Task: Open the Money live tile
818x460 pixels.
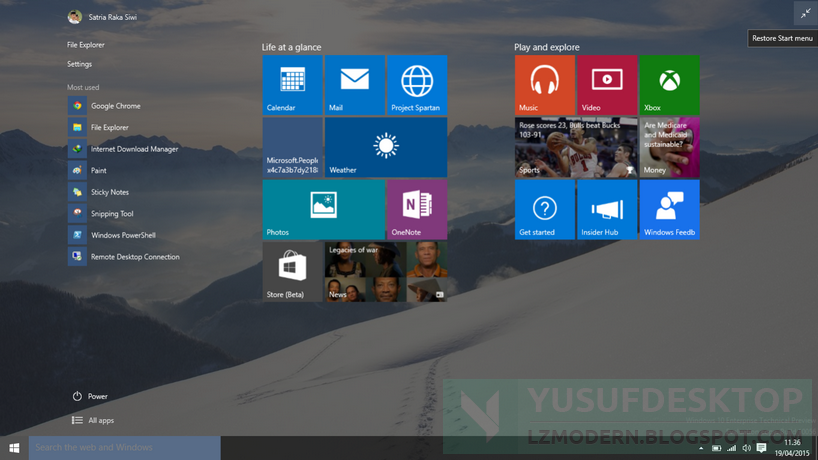Action: [669, 147]
